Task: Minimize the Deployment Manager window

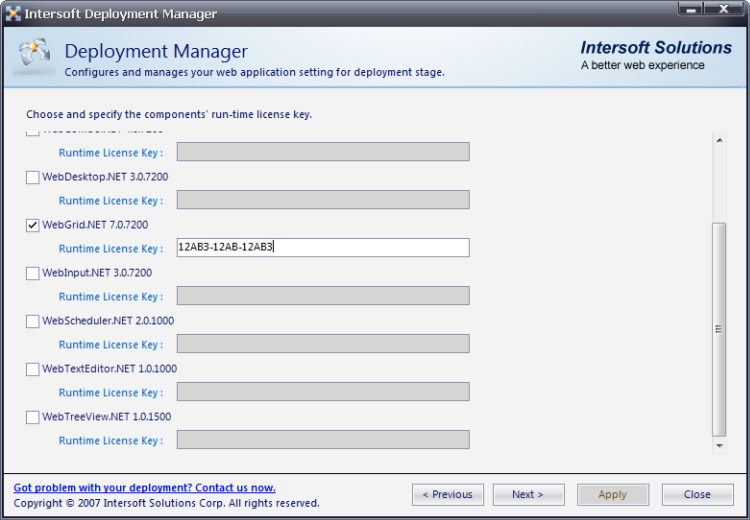Action: pyautogui.click(x=692, y=10)
